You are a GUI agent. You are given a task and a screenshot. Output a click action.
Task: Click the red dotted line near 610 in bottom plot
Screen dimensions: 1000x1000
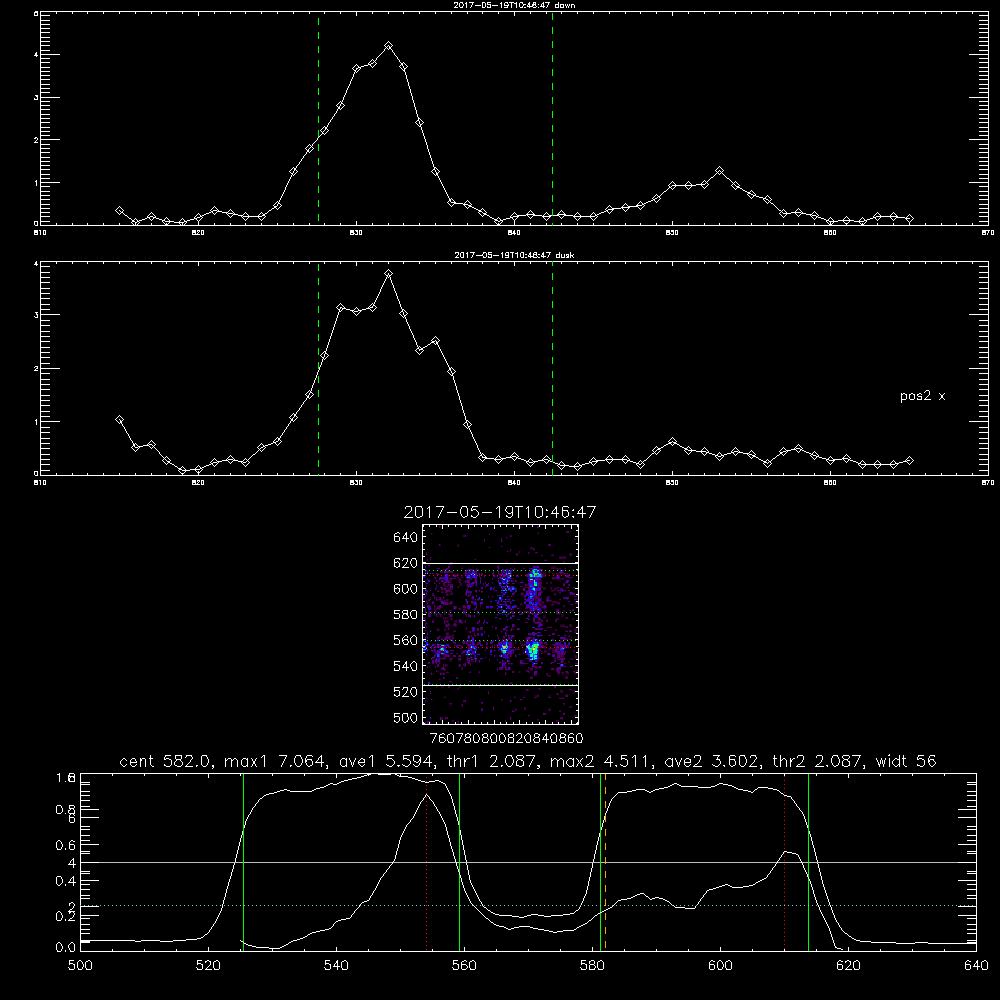(784, 862)
